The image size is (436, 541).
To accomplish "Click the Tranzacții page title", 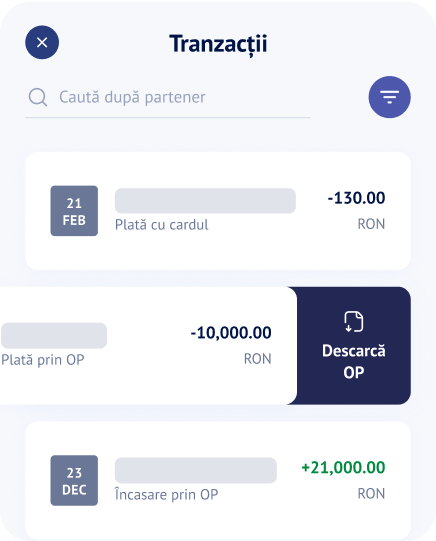I will (218, 44).
